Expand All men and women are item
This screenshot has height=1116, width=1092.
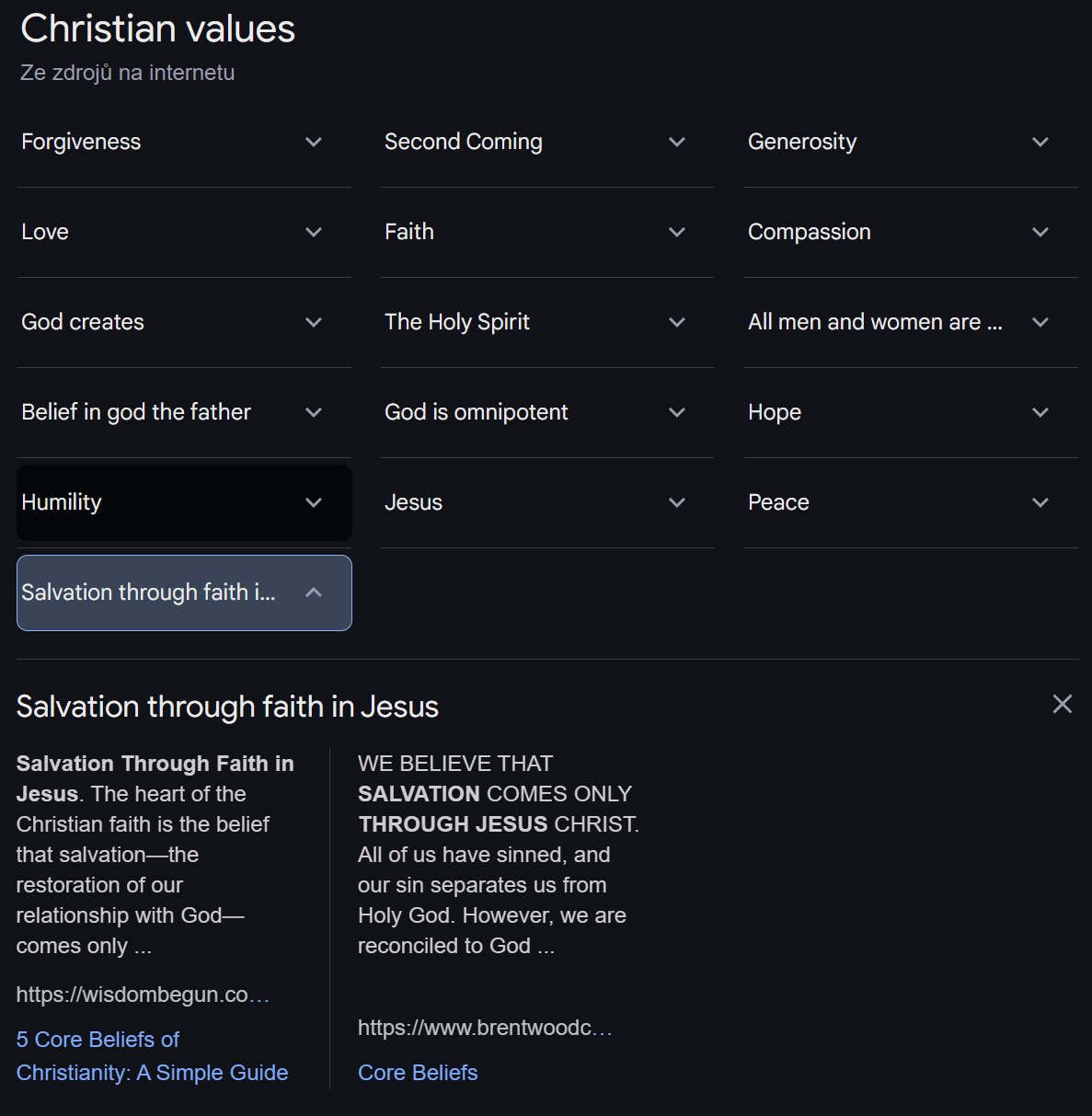pos(911,322)
